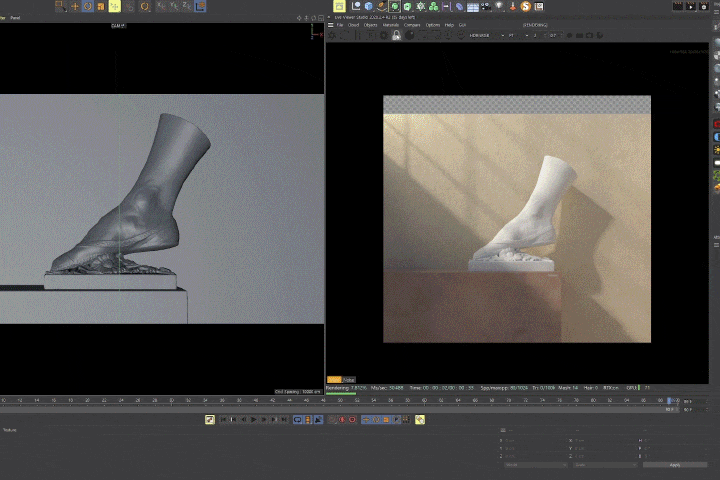Viewport: 720px width, 480px height.
Task: Click the timeline ruler to move playhead
Action: pos(300,400)
